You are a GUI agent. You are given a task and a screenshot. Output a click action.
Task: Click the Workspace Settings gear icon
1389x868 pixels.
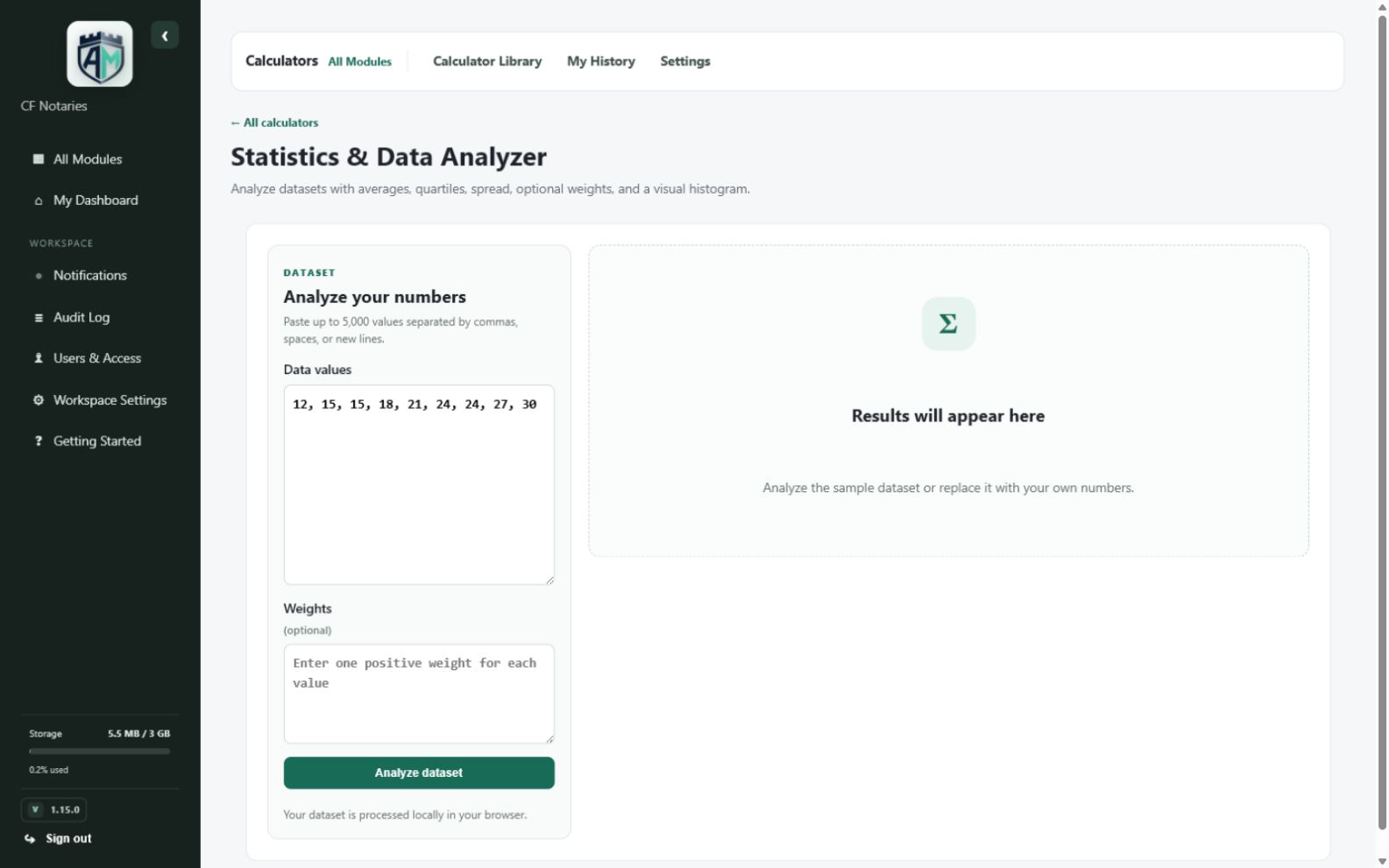click(x=39, y=400)
